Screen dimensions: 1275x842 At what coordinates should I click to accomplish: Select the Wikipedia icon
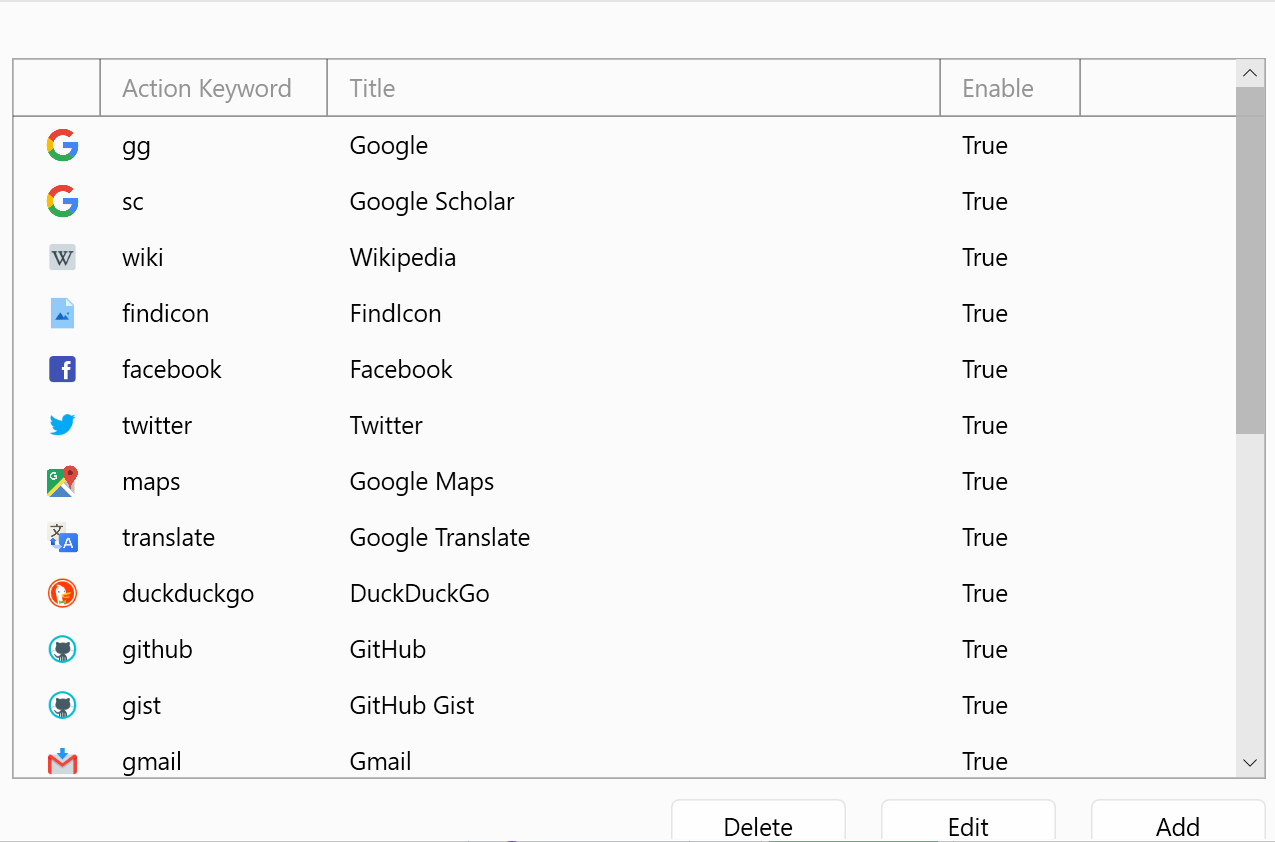62,257
